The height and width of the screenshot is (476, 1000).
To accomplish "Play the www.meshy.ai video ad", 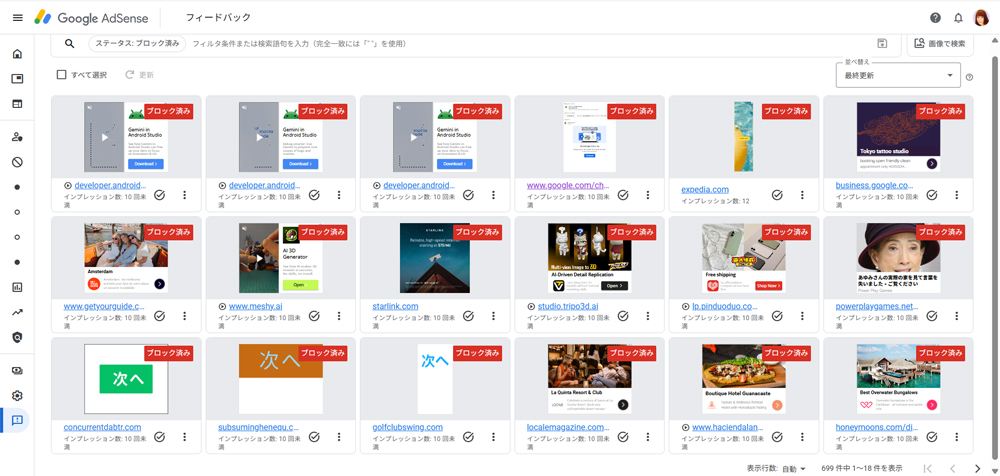I will point(258,259).
